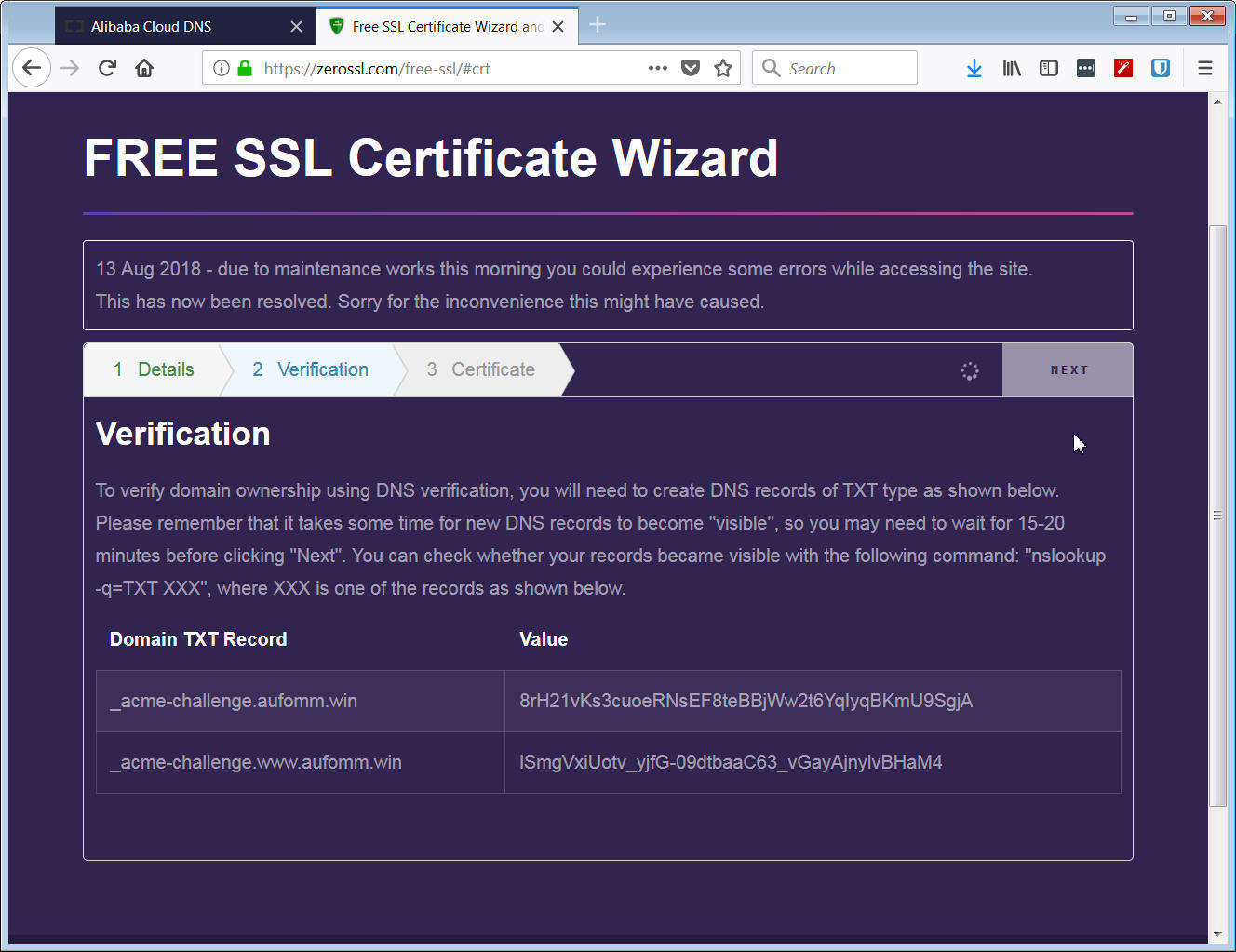This screenshot has width=1236, height=952.
Task: Go to wizard step 1 Details
Action: pos(154,370)
